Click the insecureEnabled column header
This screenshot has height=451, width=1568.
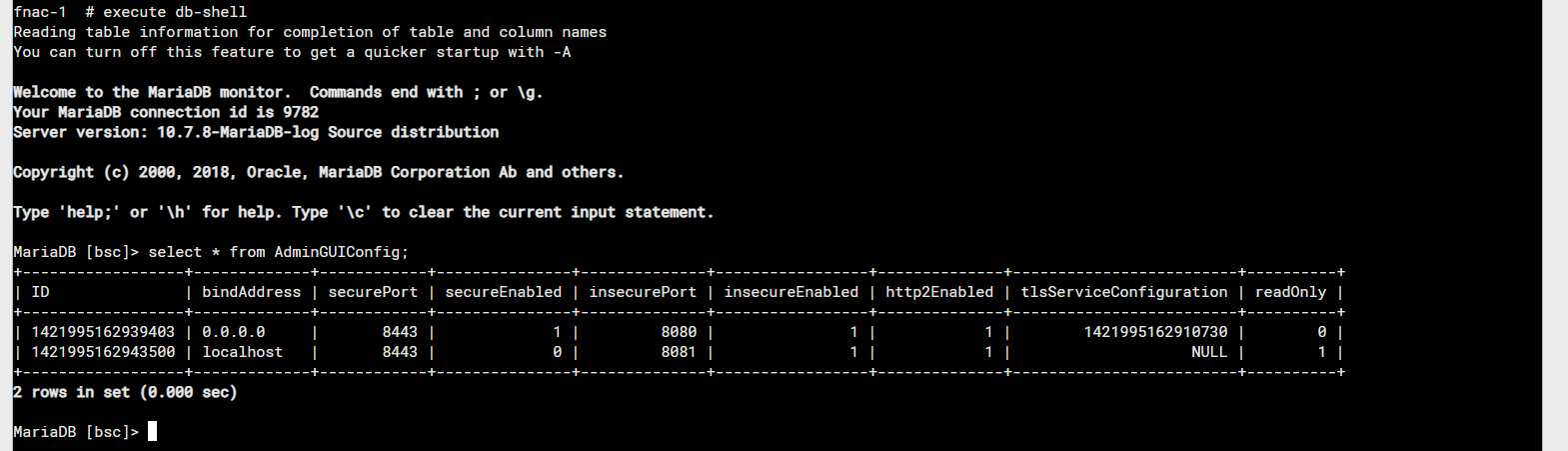pos(790,292)
